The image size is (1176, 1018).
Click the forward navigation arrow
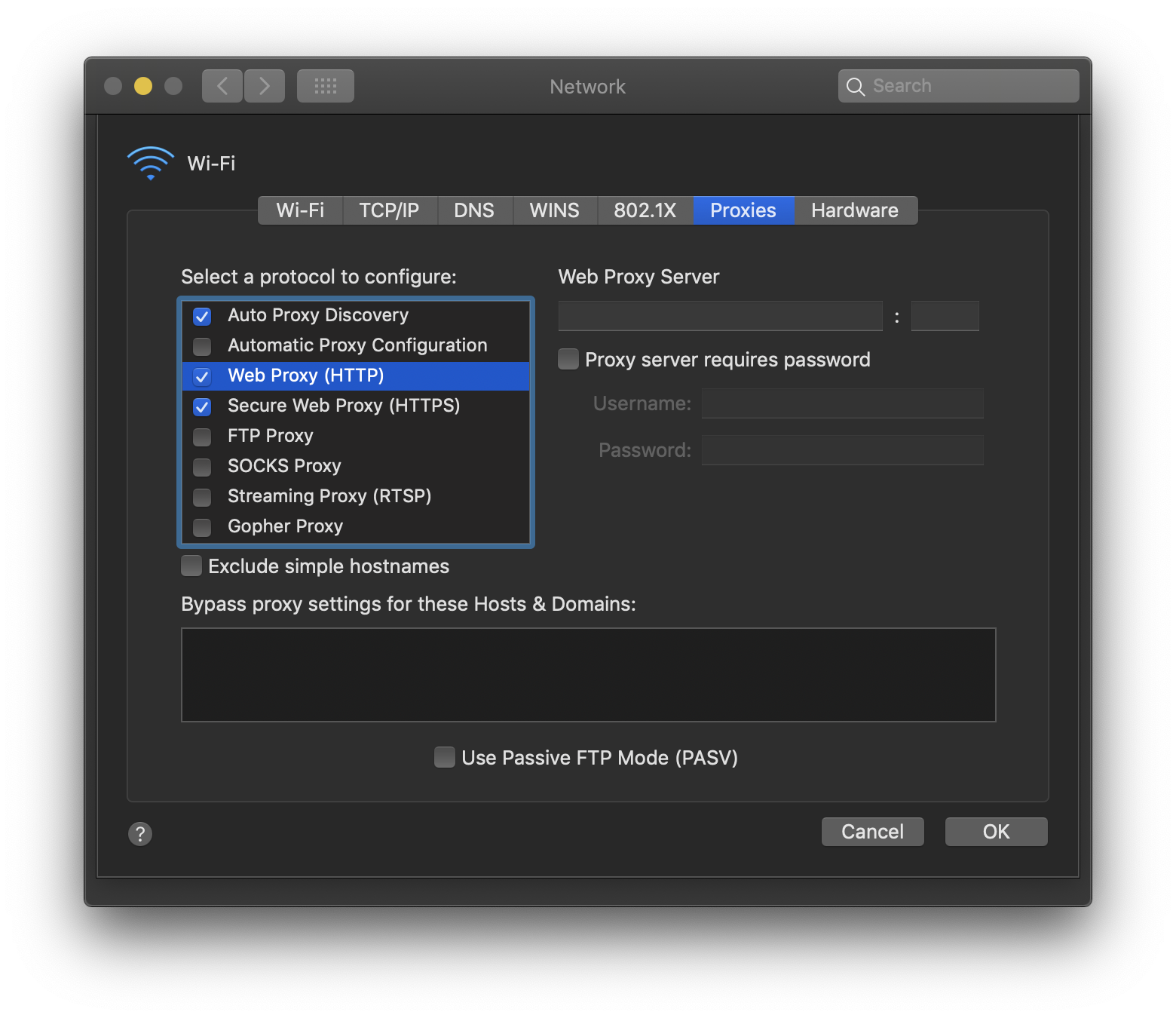pyautogui.click(x=265, y=86)
